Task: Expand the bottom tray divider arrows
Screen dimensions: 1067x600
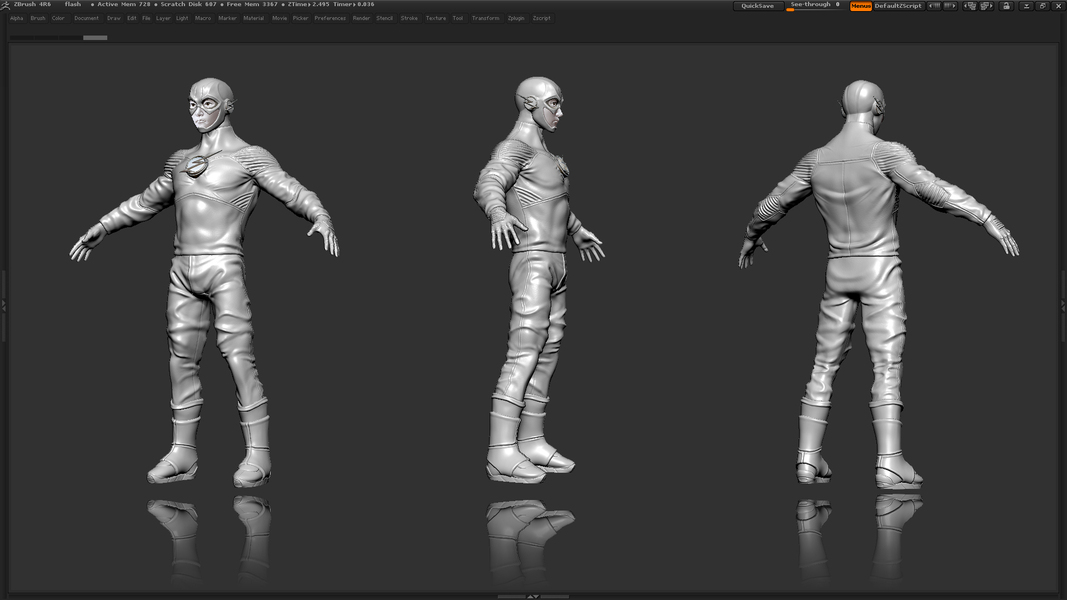Action: [534, 597]
